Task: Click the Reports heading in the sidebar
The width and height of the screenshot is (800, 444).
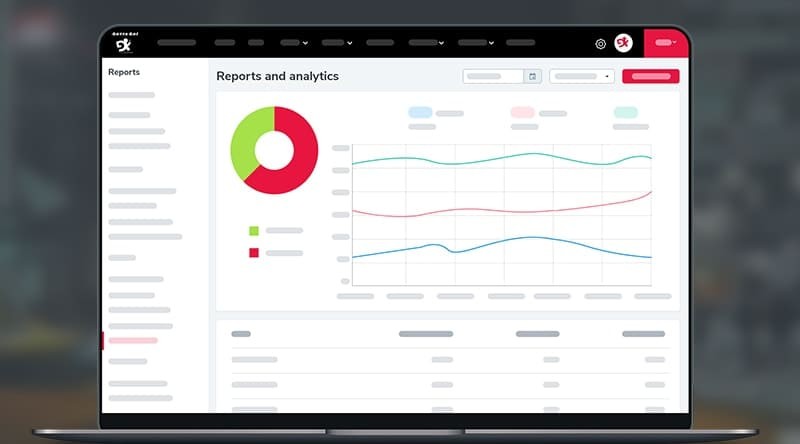Action: point(124,72)
